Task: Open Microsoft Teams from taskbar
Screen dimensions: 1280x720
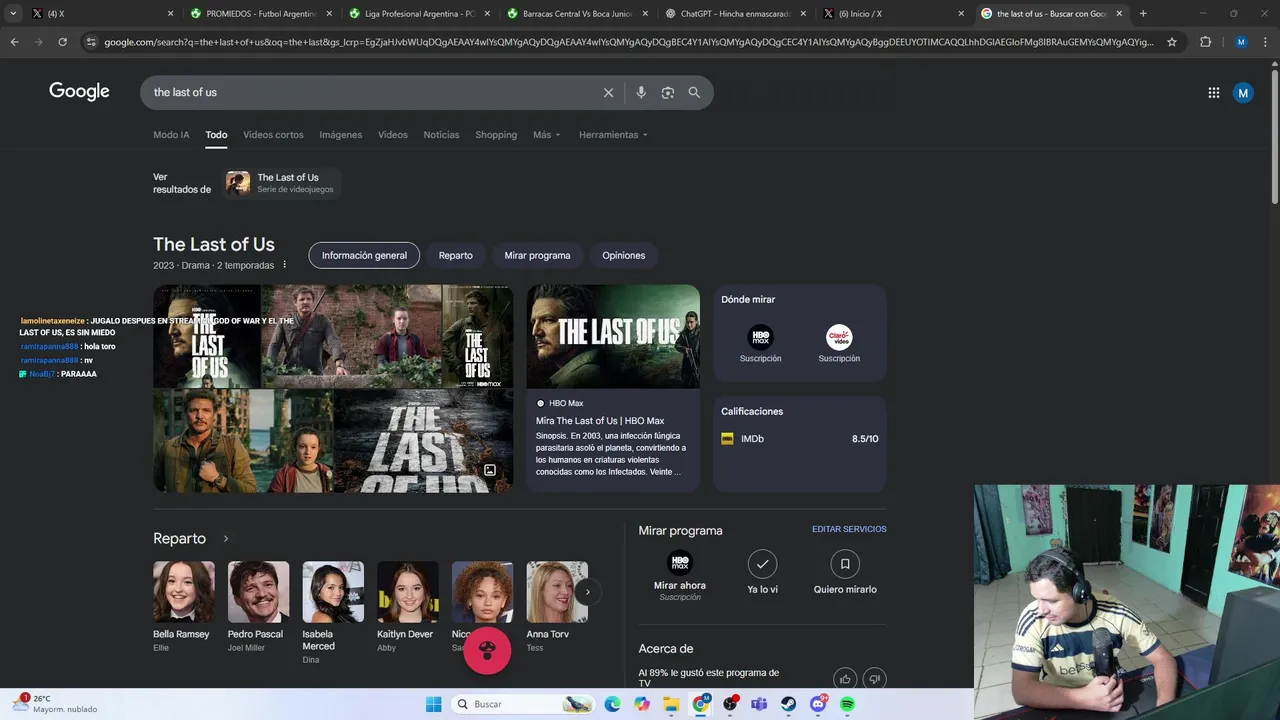Action: (x=759, y=704)
